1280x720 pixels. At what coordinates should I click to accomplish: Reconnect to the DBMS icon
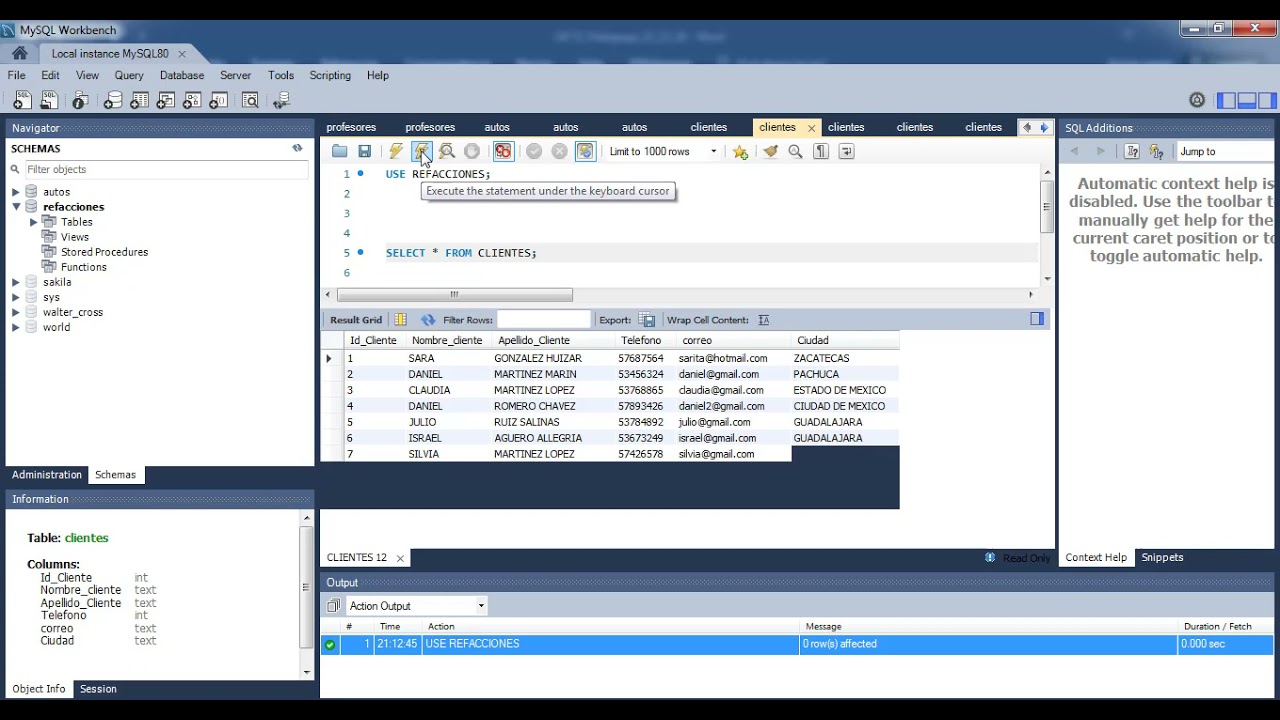281,100
